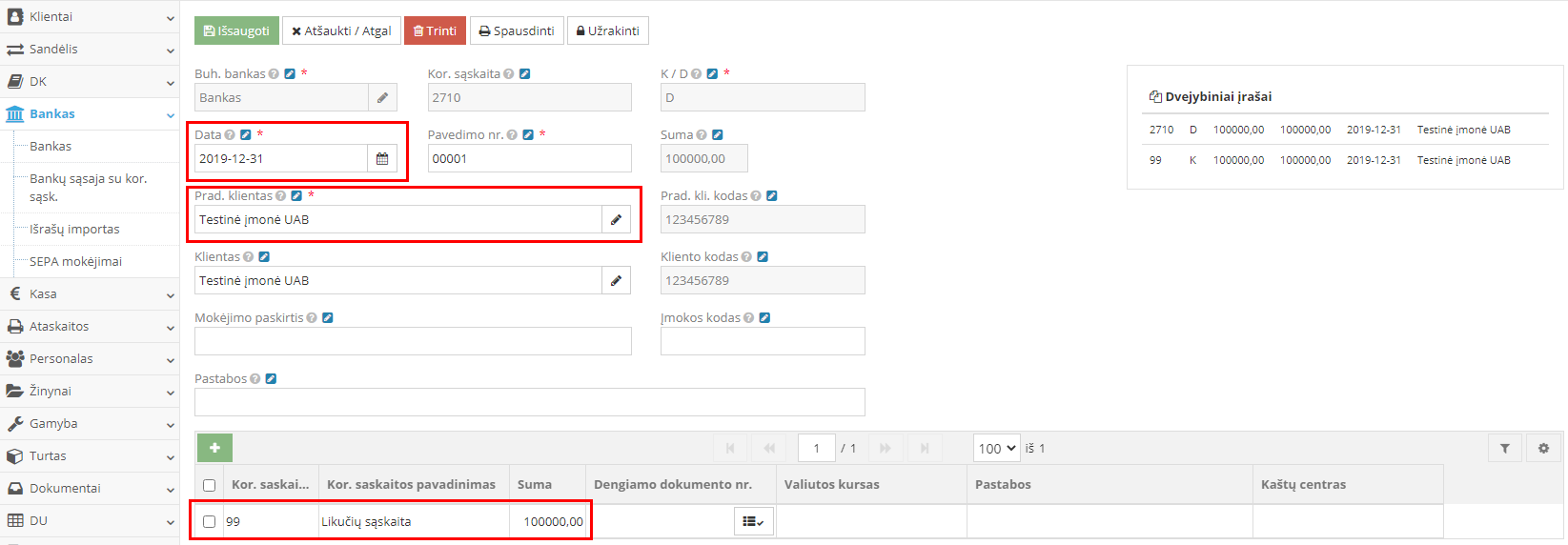Toggle the select-all checkbox in table header
This screenshot has width=1568, height=545.
(x=210, y=485)
